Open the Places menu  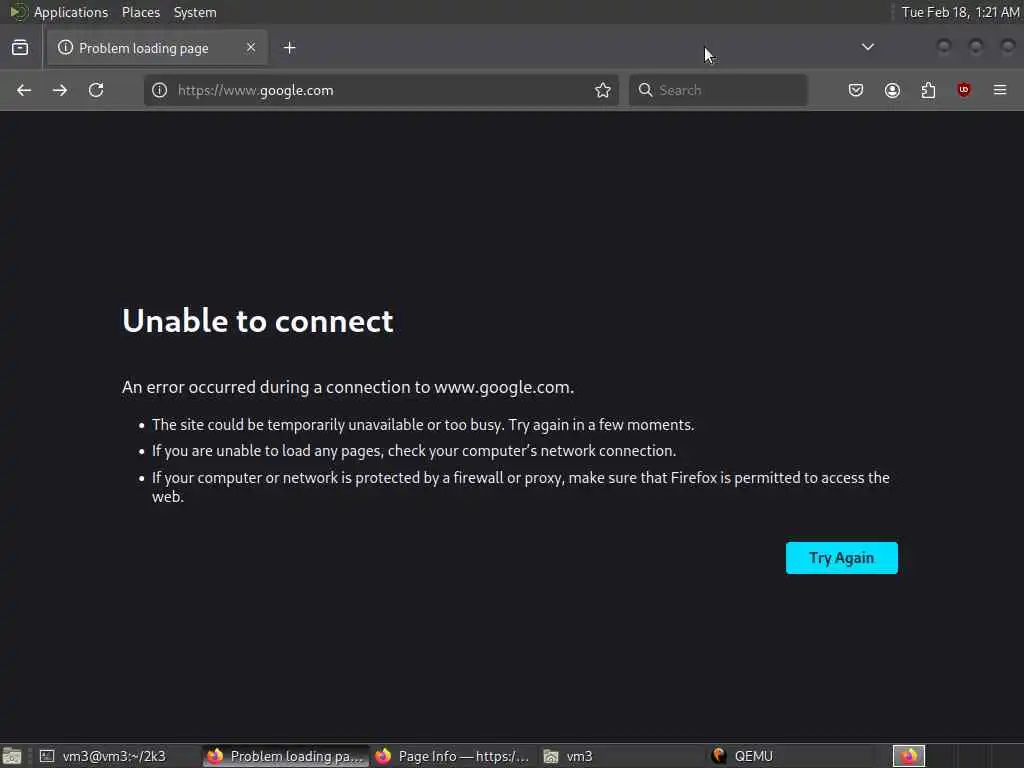tap(141, 12)
